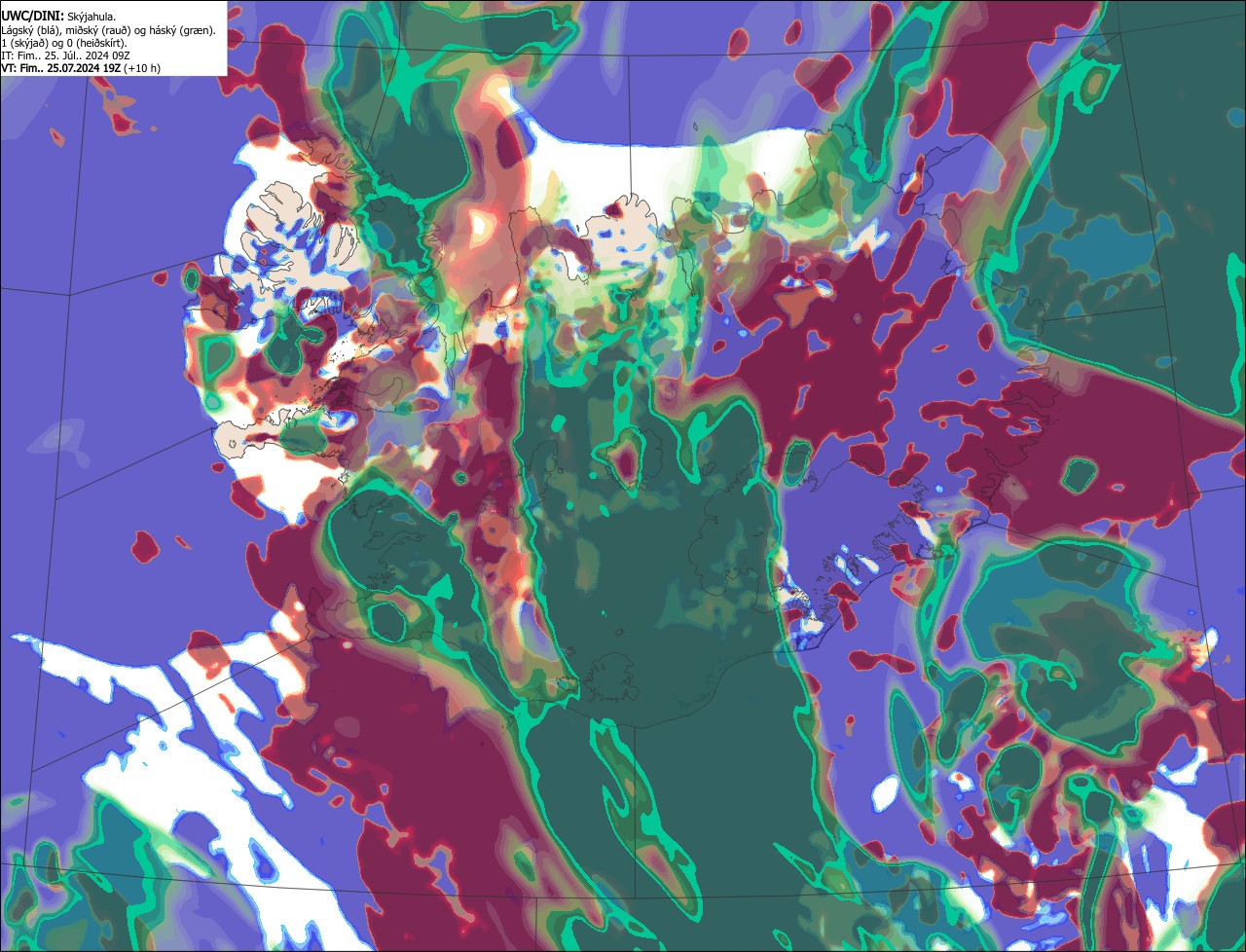Click the 'VT: Fim.. 25.07.2024 19Z (+10 h)' line
The height and width of the screenshot is (952, 1246).
(x=81, y=68)
